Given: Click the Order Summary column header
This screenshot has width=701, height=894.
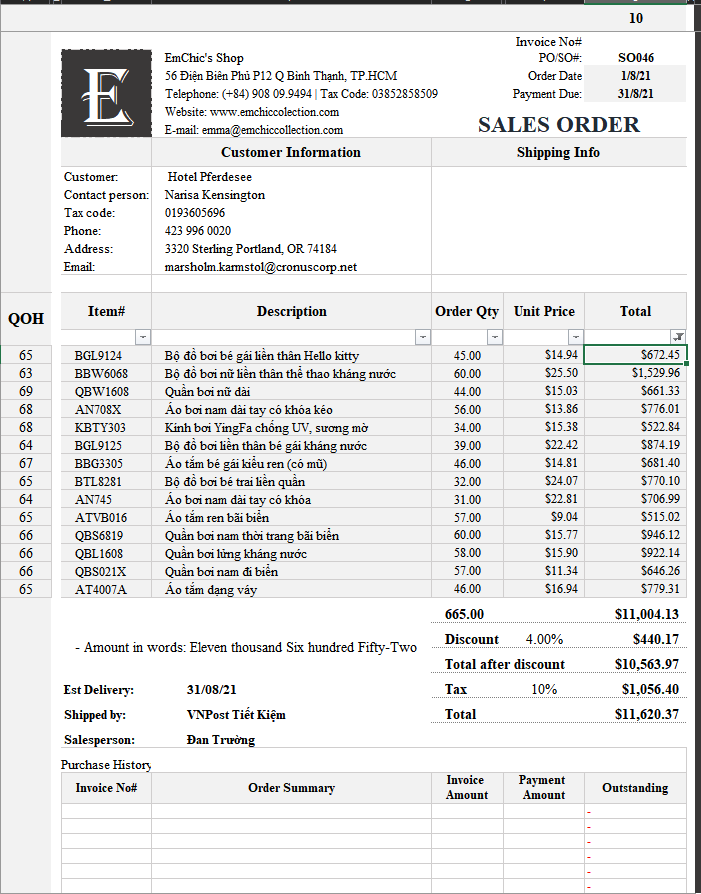Looking at the screenshot, I should [x=291, y=788].
